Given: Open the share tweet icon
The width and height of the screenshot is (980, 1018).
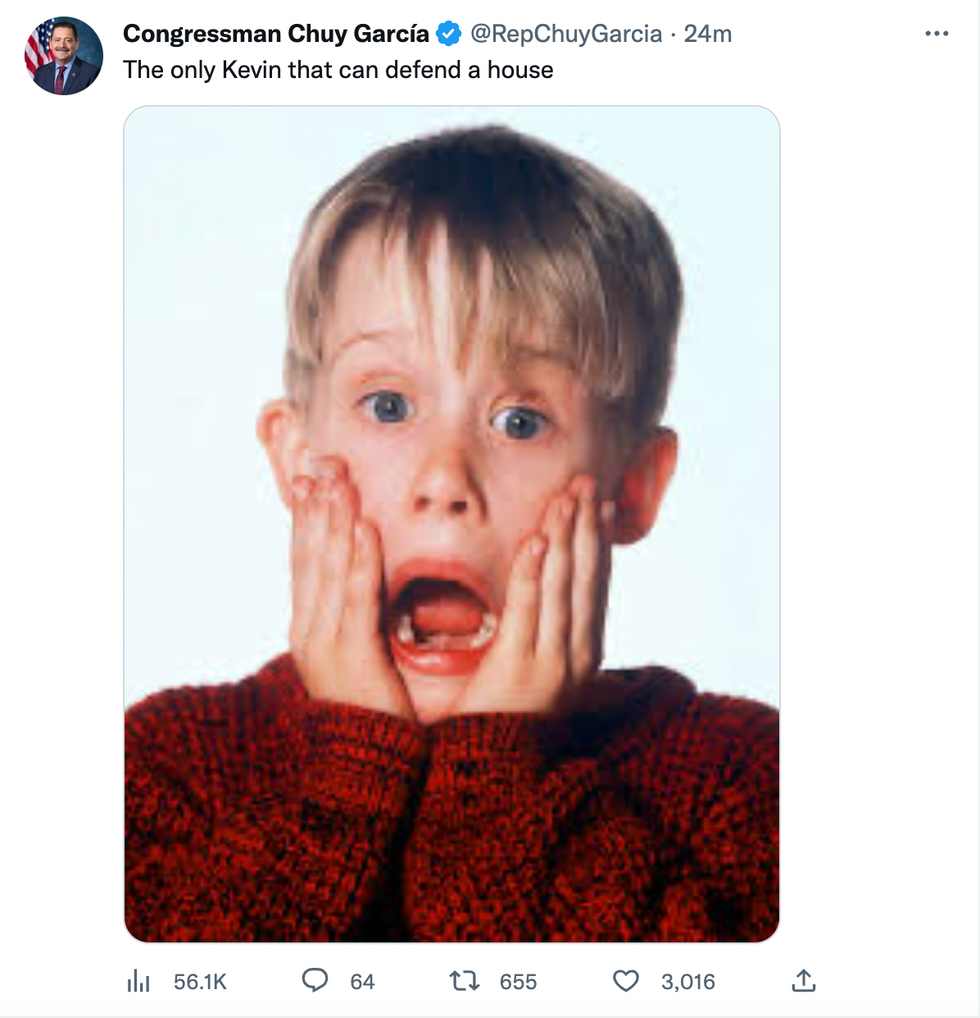Looking at the screenshot, I should pyautogui.click(x=803, y=981).
